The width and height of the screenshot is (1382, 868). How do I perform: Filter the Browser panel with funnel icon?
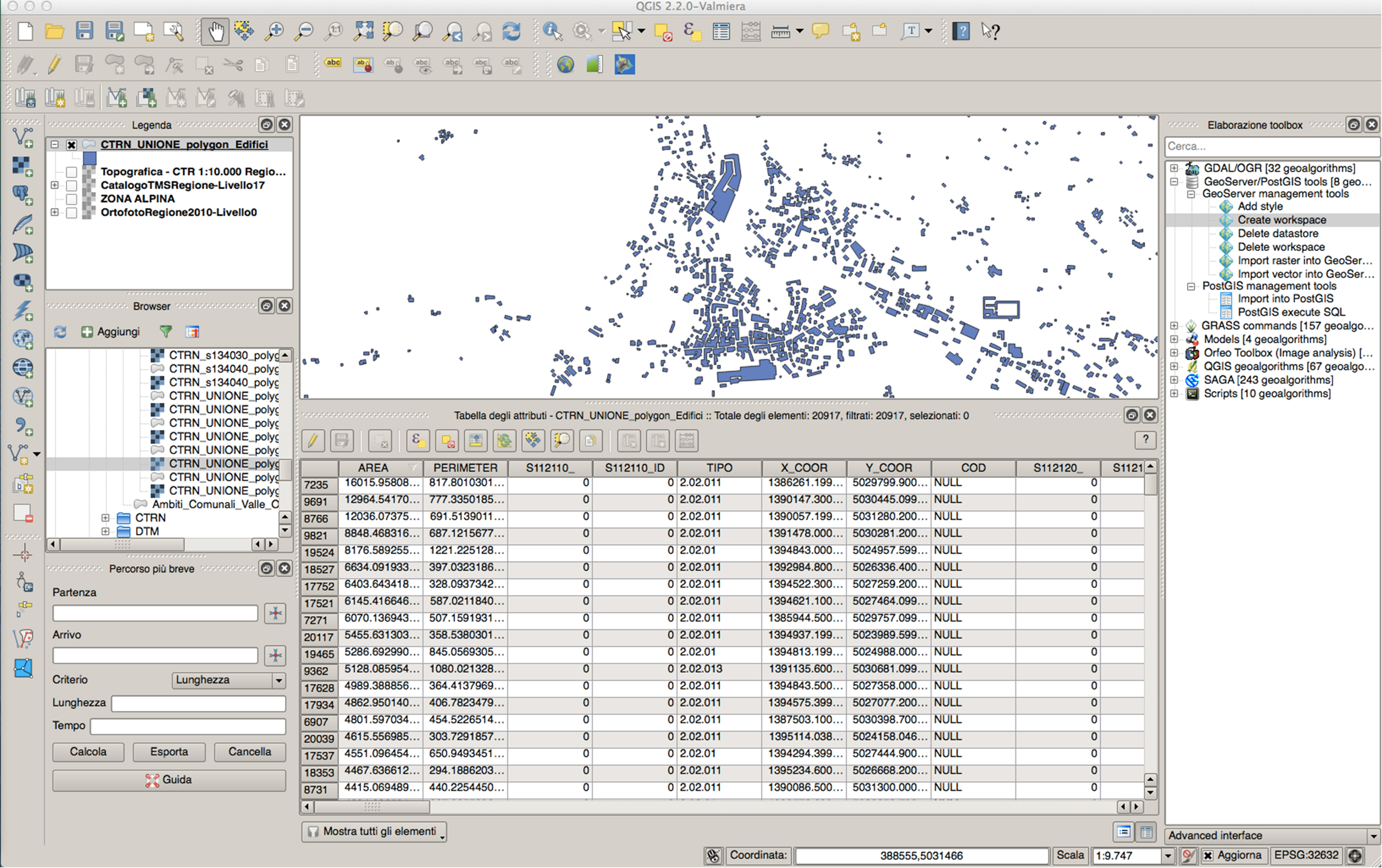(166, 332)
